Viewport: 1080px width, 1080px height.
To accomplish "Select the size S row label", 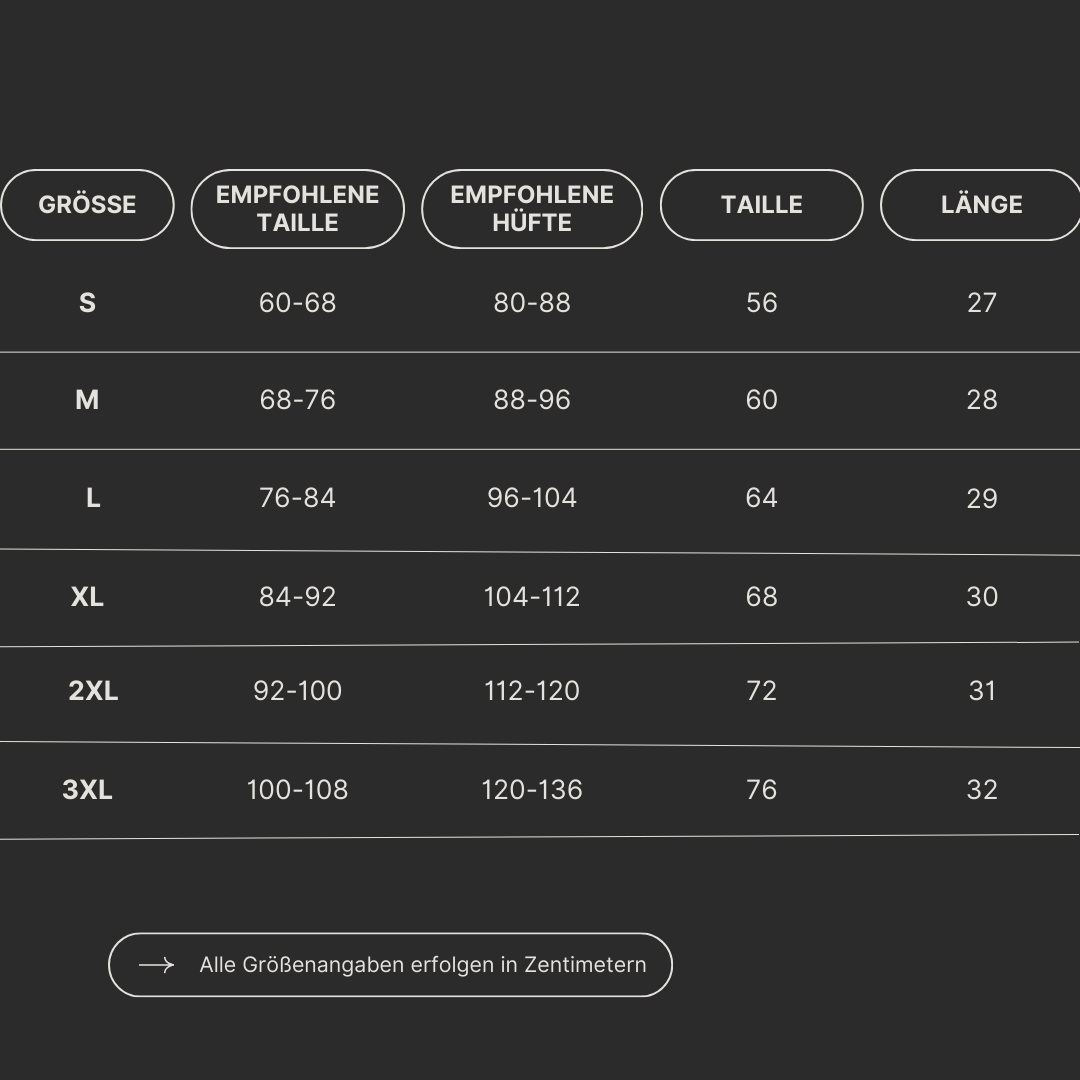I will point(87,303).
